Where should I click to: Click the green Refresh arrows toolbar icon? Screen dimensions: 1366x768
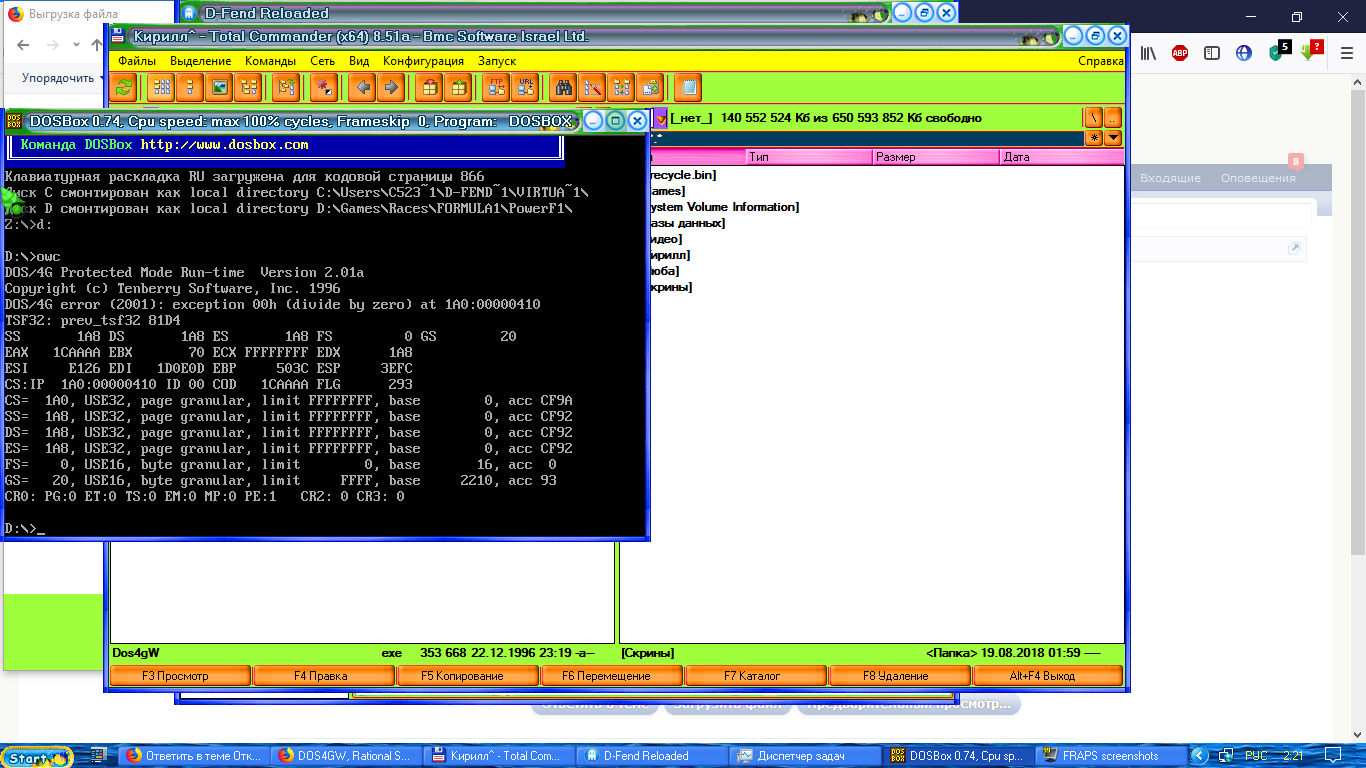pos(122,88)
